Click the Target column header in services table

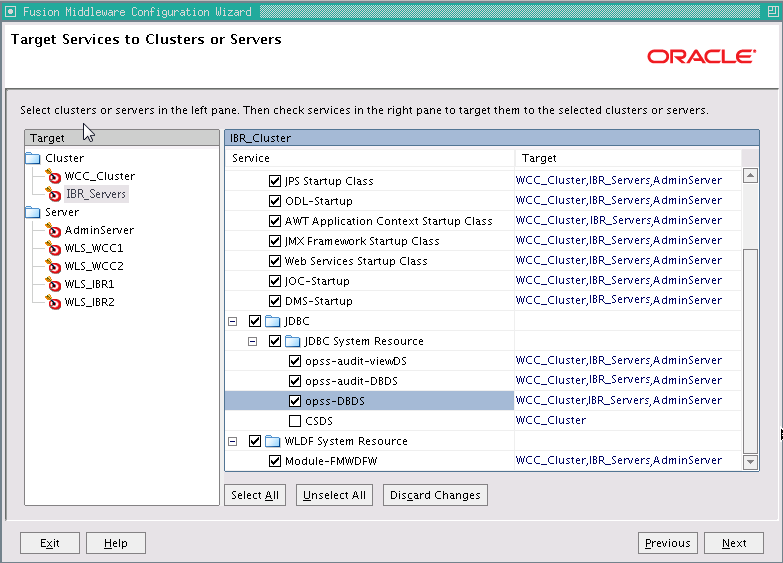(628, 158)
